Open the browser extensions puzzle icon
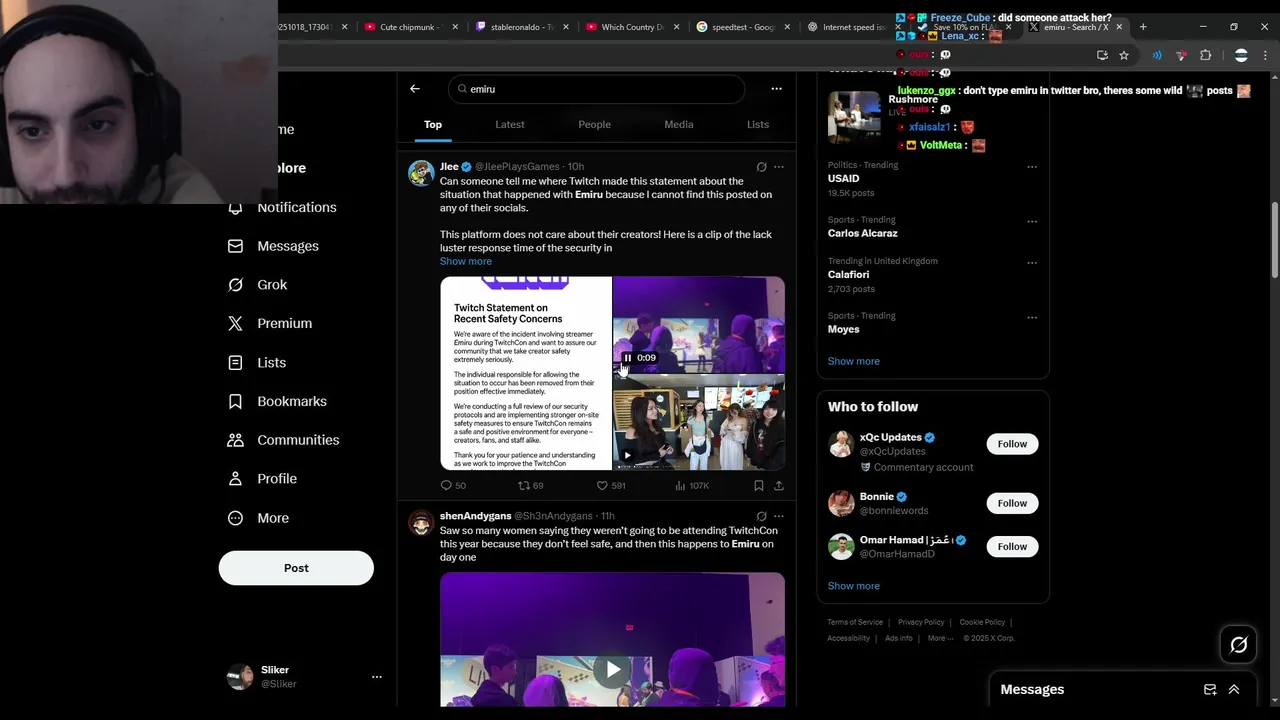The width and height of the screenshot is (1280, 720). (x=1206, y=55)
